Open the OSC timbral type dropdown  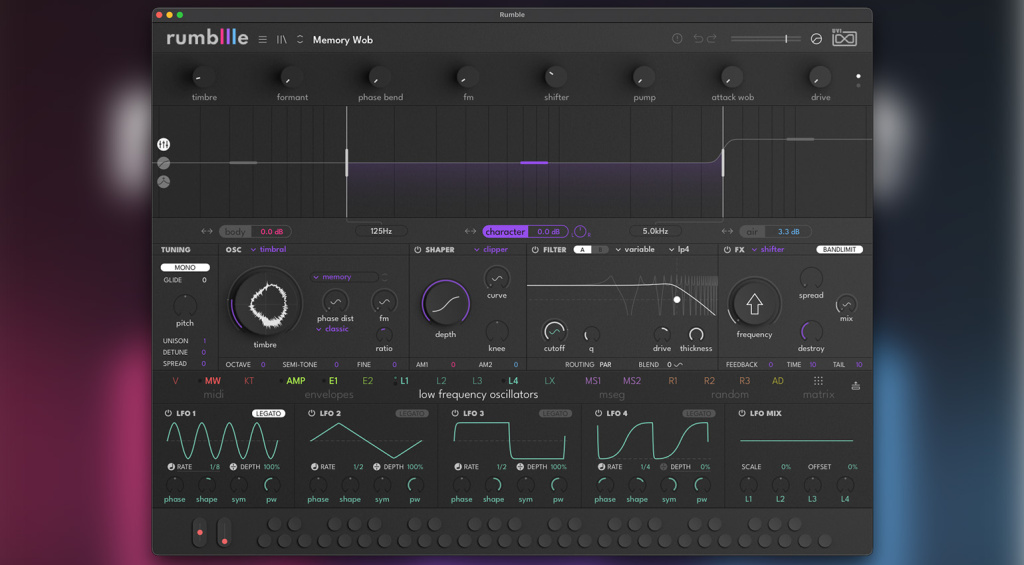(269, 250)
